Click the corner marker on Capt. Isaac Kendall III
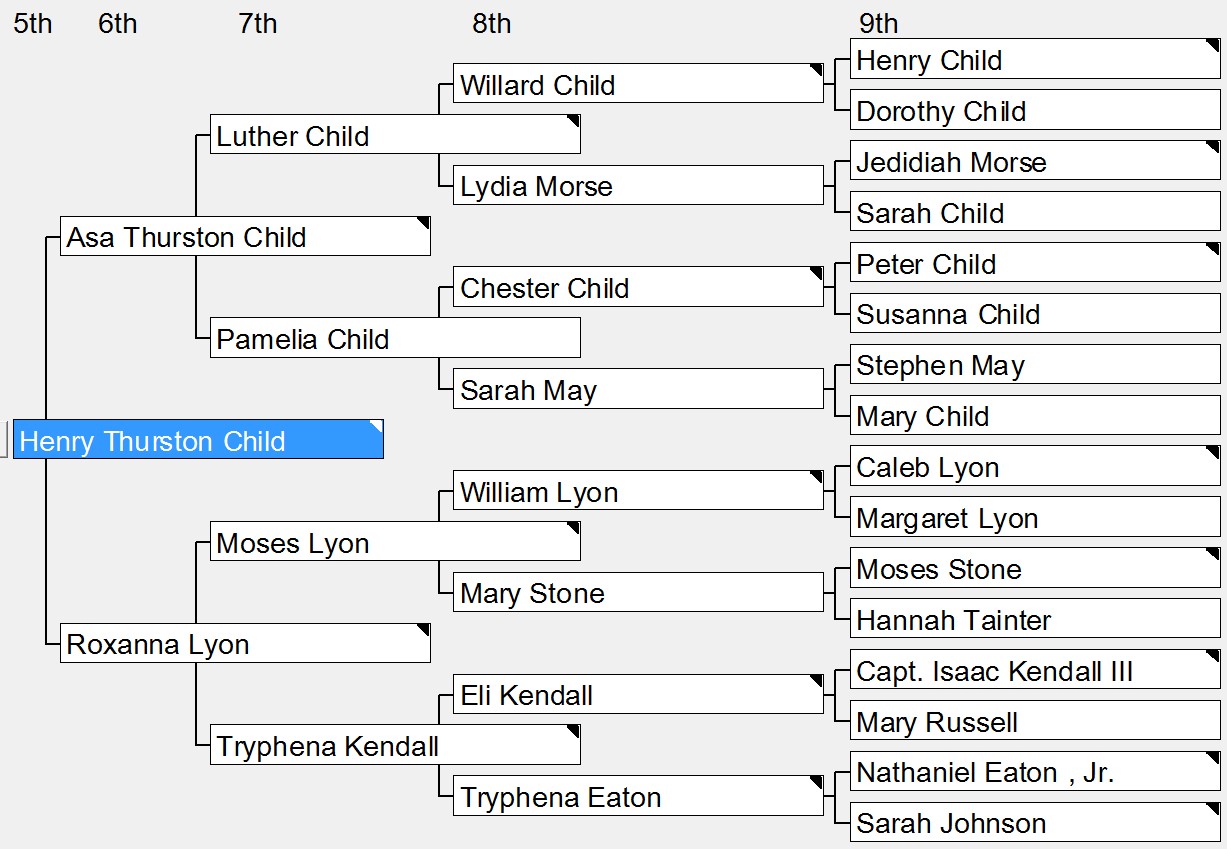Image resolution: width=1227 pixels, height=849 pixels. (1213, 656)
